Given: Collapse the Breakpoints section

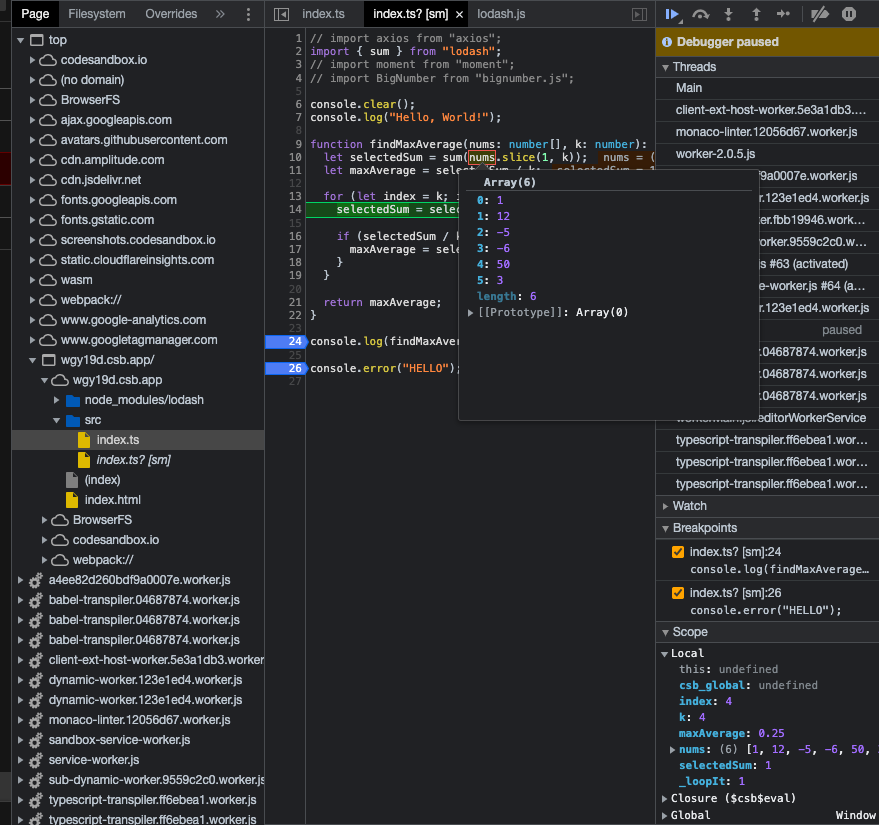Looking at the screenshot, I should pos(665,528).
